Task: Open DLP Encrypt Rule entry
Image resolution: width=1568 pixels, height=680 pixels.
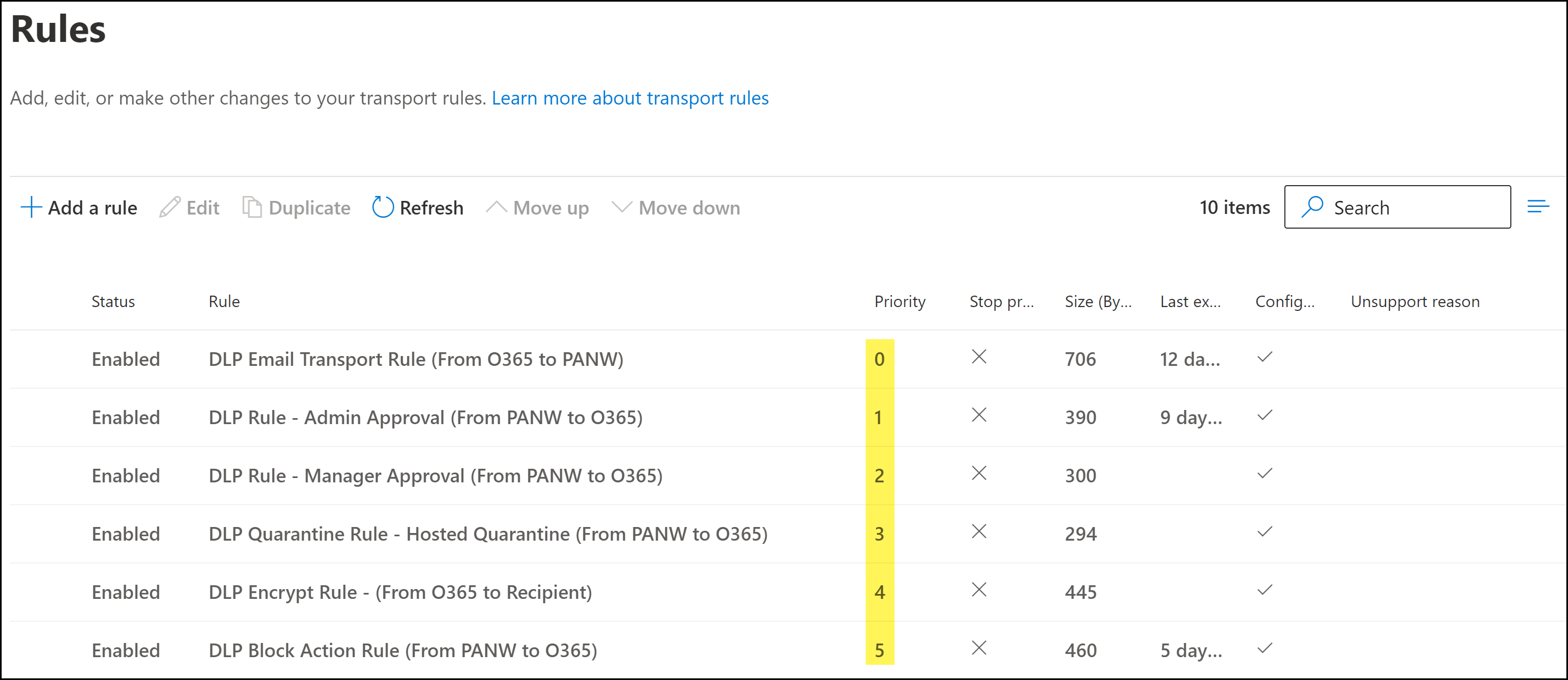Action: [x=400, y=592]
